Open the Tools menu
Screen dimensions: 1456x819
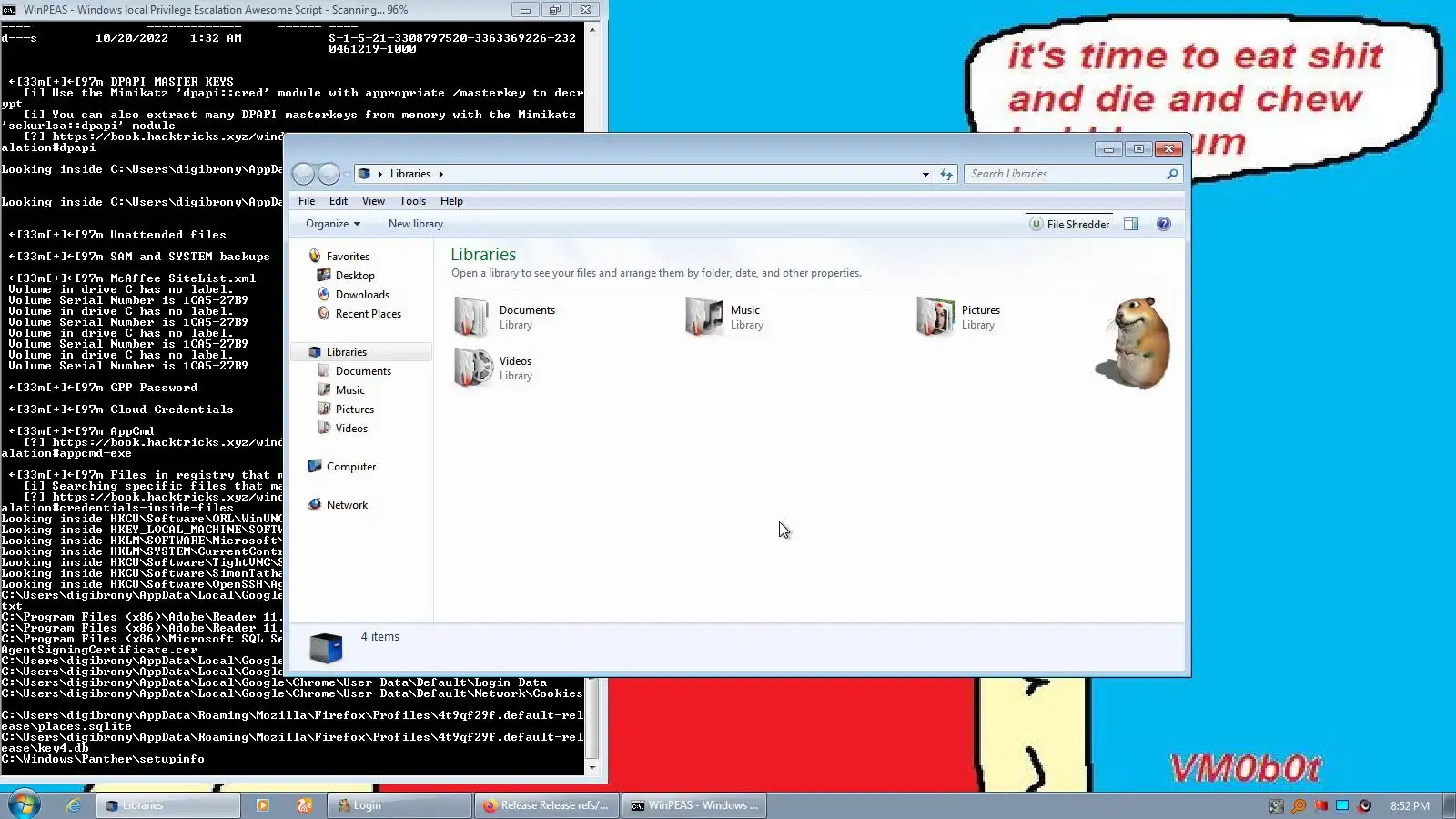(x=412, y=201)
